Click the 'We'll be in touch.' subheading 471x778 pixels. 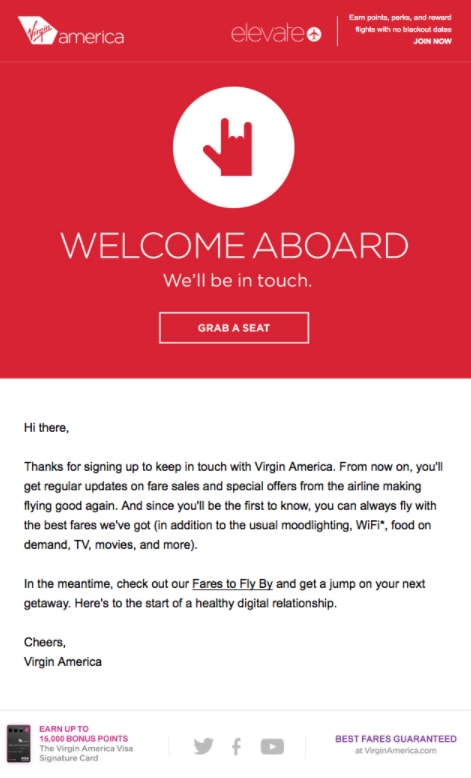pyautogui.click(x=237, y=281)
